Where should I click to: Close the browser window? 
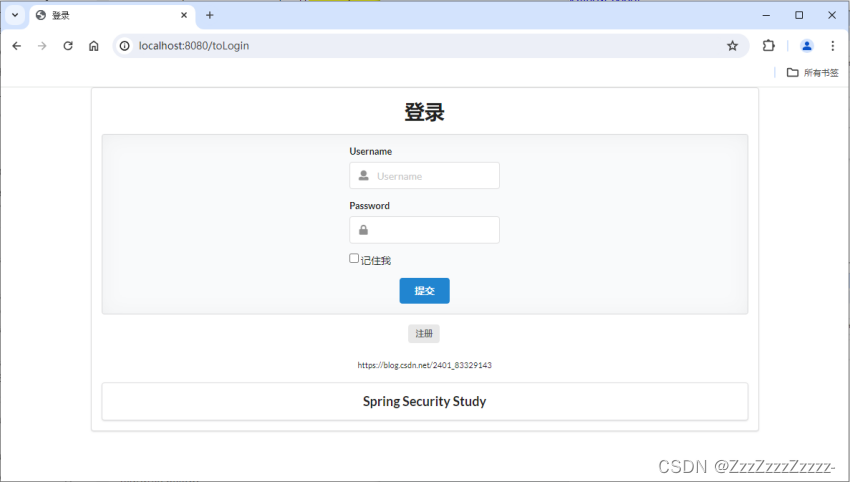point(832,15)
